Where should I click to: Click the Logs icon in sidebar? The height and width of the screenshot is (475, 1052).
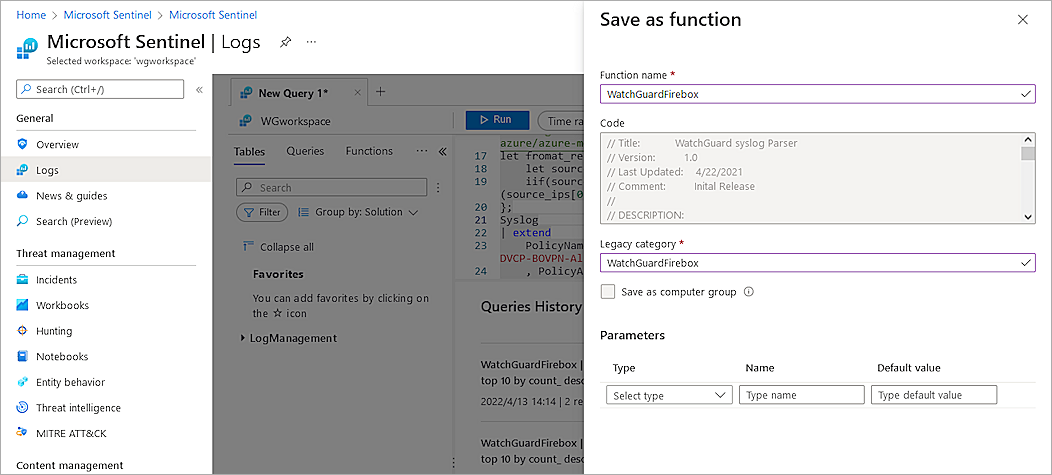(x=23, y=170)
